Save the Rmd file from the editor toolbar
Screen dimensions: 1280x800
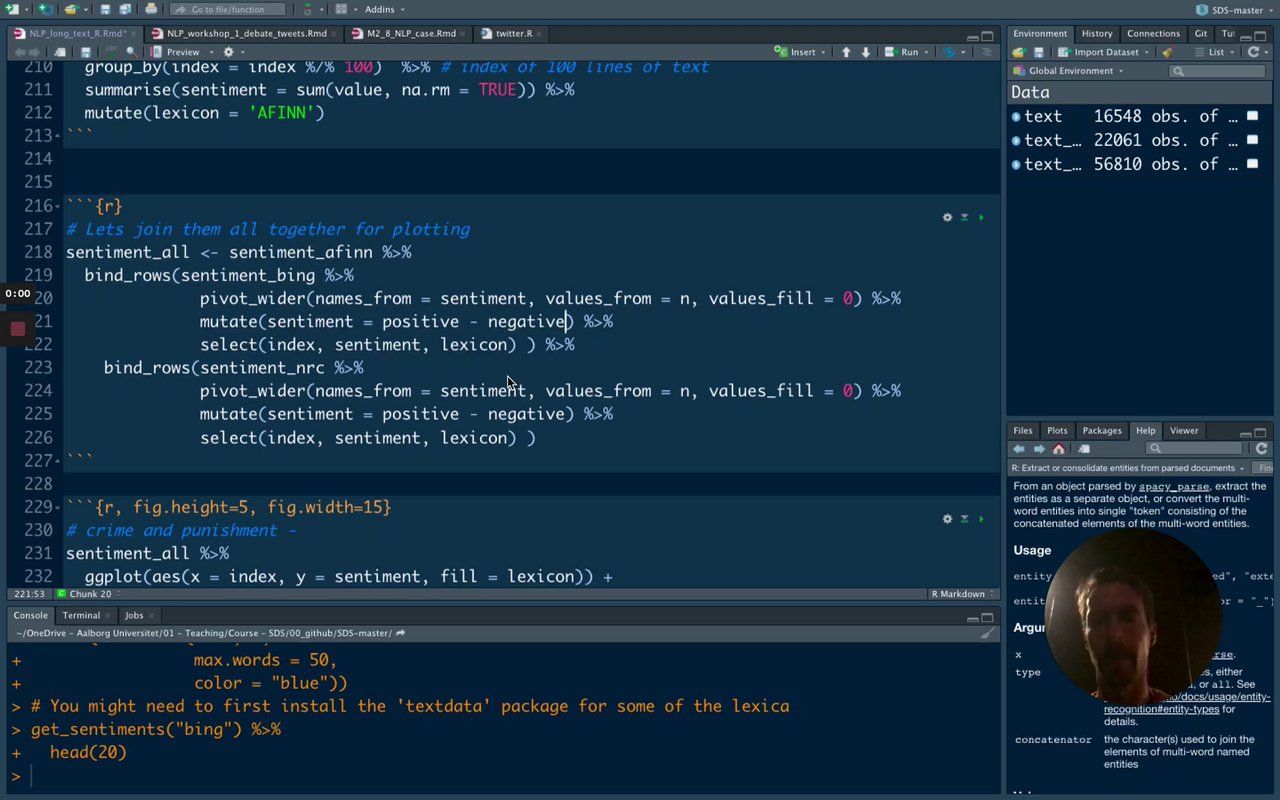86,52
